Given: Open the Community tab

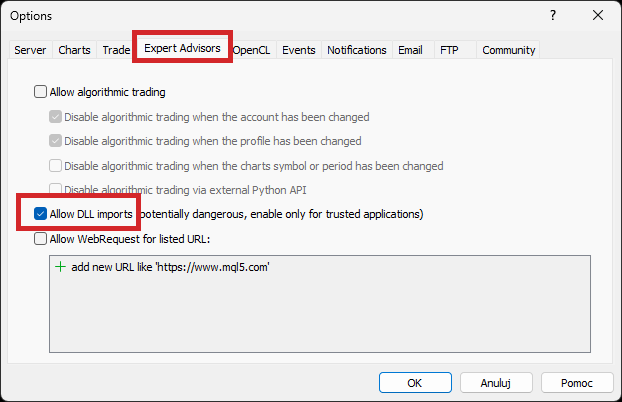Looking at the screenshot, I should (x=509, y=50).
